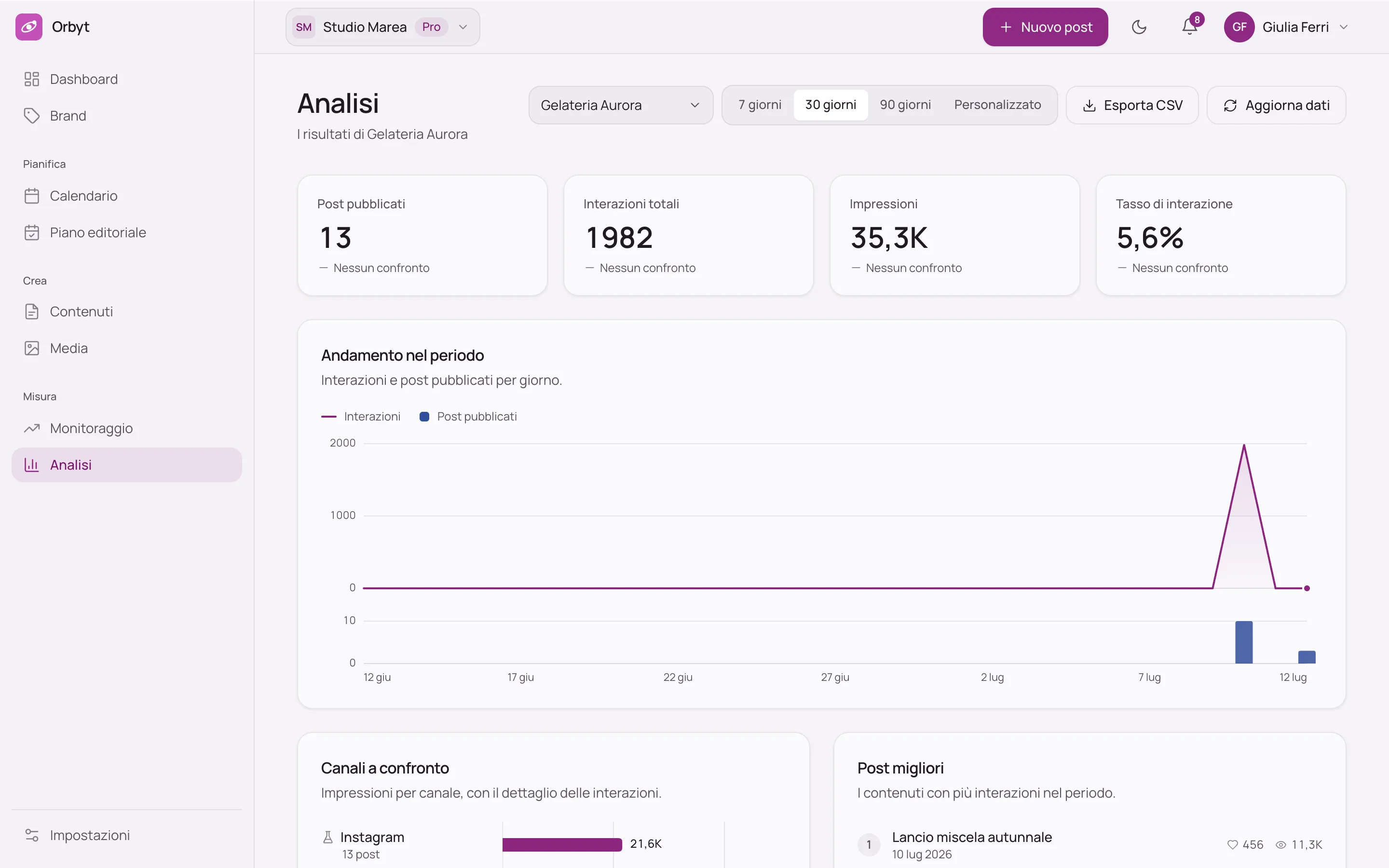Go to Brand tag icon

click(31, 116)
